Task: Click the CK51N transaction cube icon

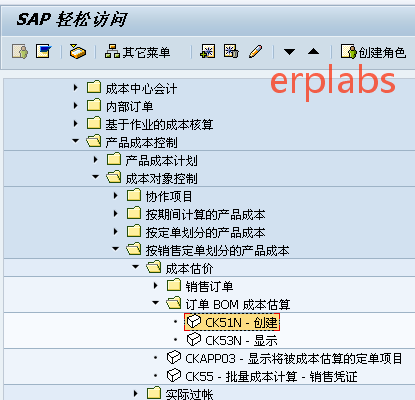Action: click(194, 322)
